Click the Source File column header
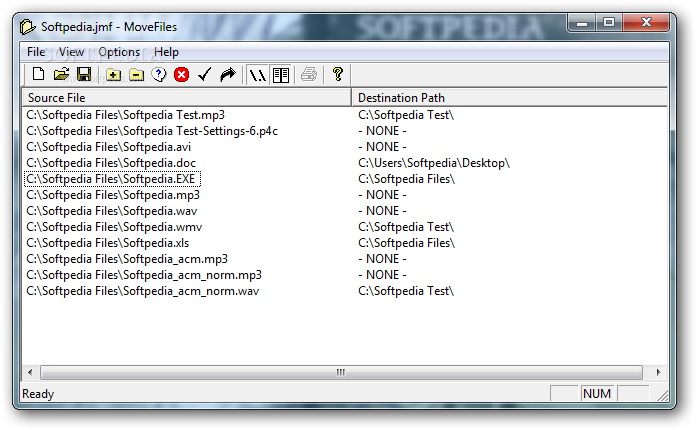This screenshot has height=430, width=697. pyautogui.click(x=187, y=97)
